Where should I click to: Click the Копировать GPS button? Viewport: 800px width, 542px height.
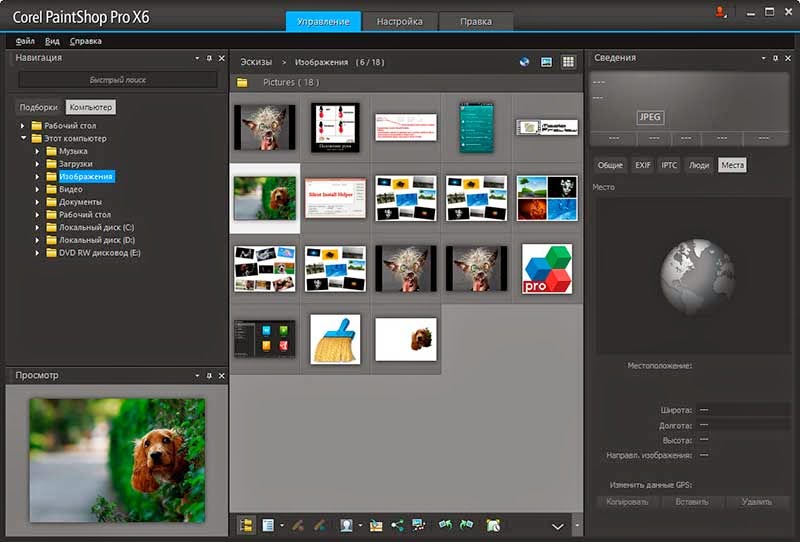click(x=627, y=502)
